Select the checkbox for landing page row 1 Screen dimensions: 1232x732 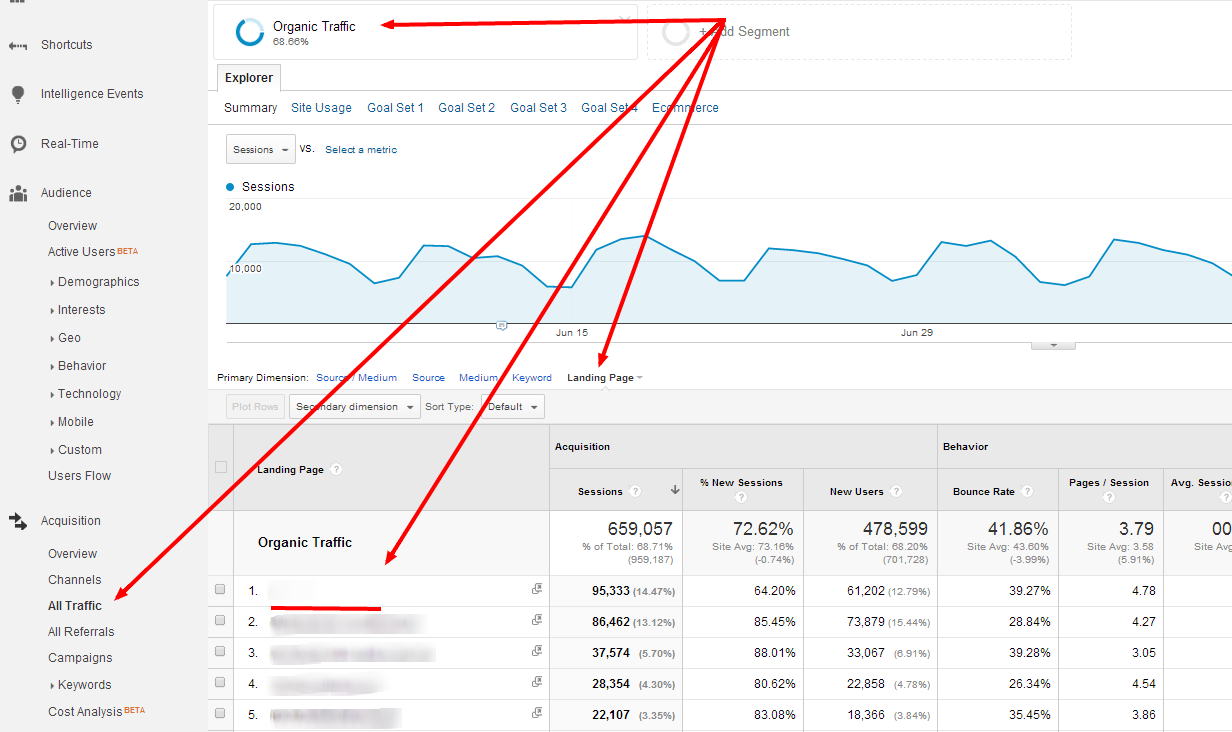coord(220,589)
